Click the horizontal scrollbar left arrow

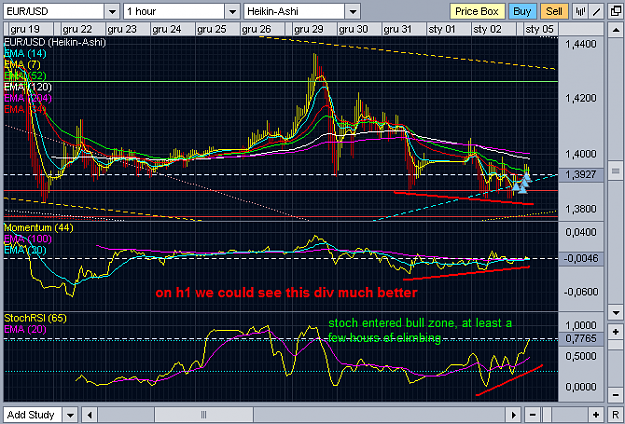tap(90, 414)
